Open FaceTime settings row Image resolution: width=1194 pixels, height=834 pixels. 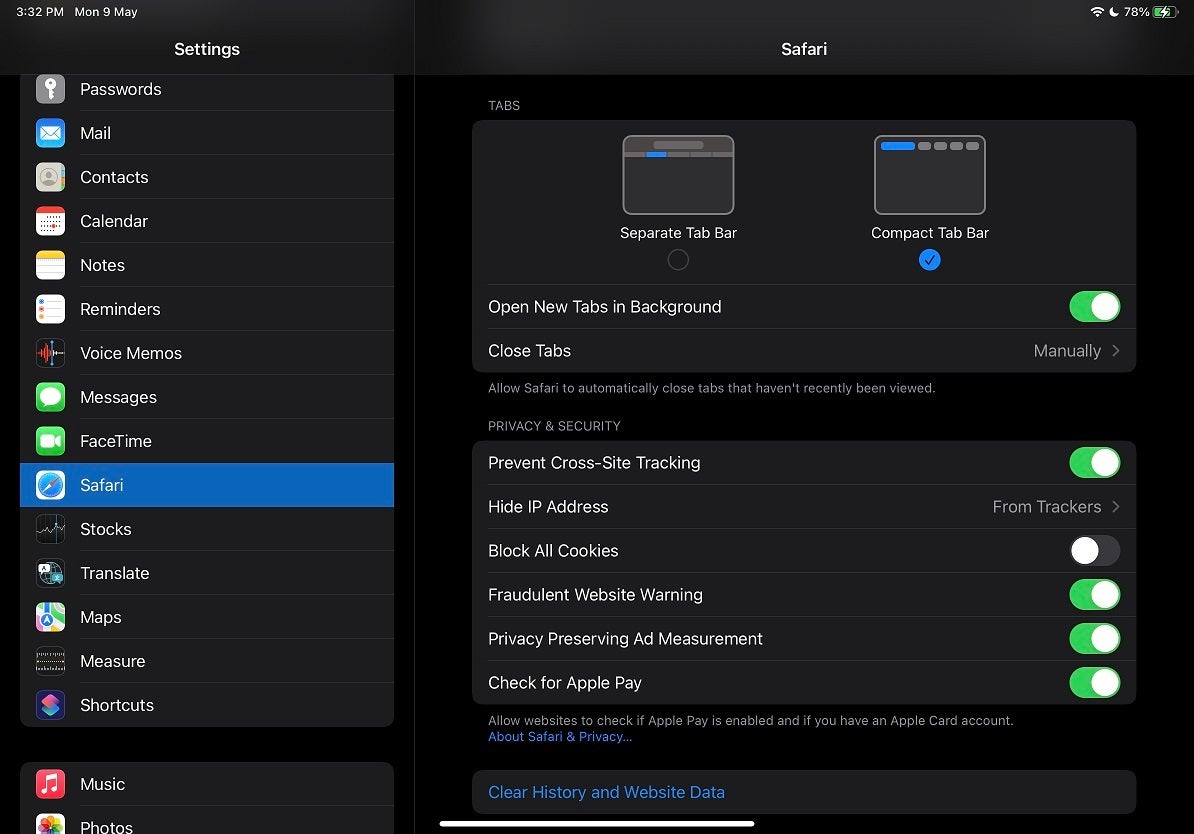[207, 441]
